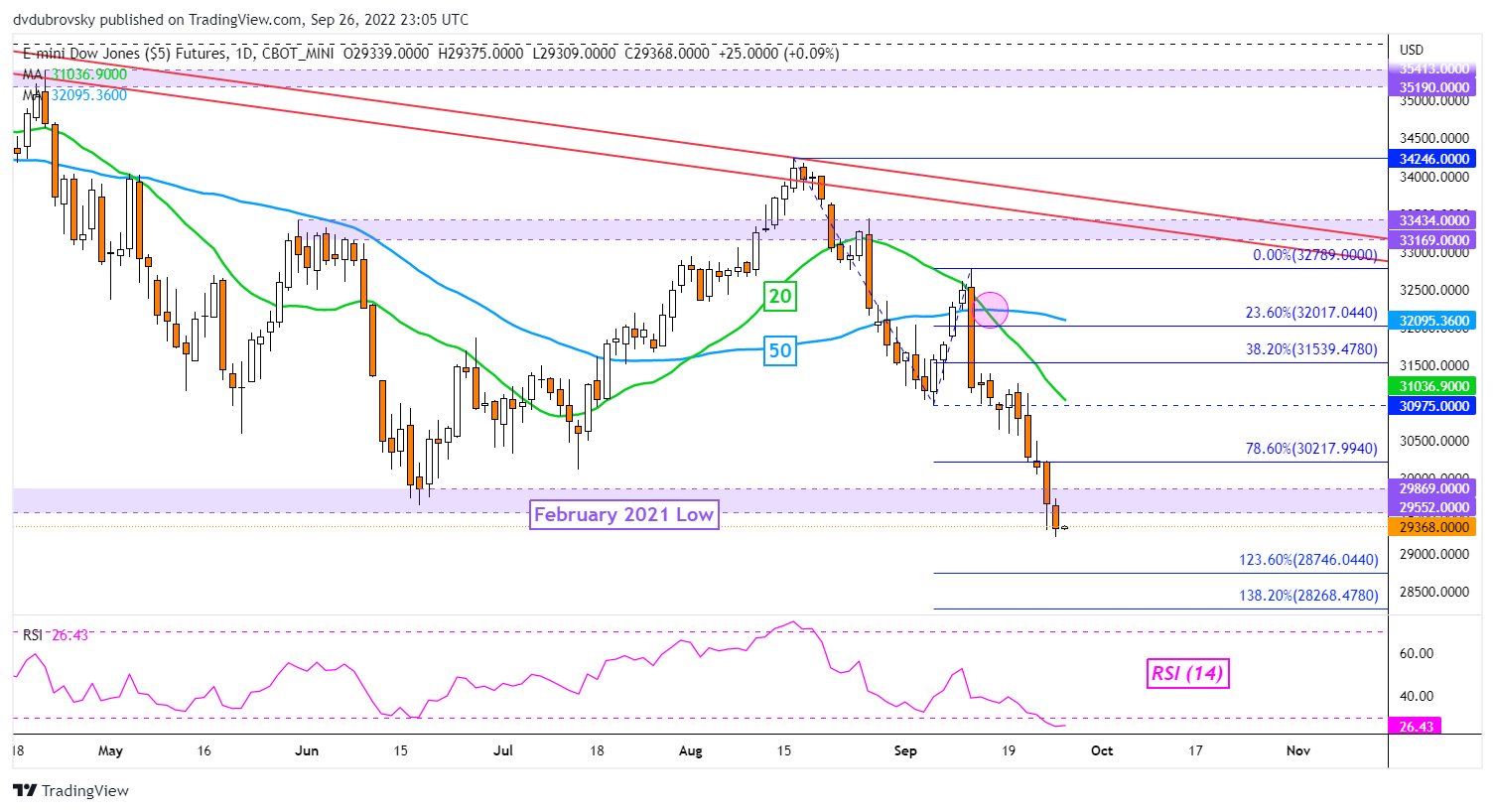1495x812 pixels.
Task: Click the 60.00 RSI scale label
Action: pyautogui.click(x=1416, y=653)
